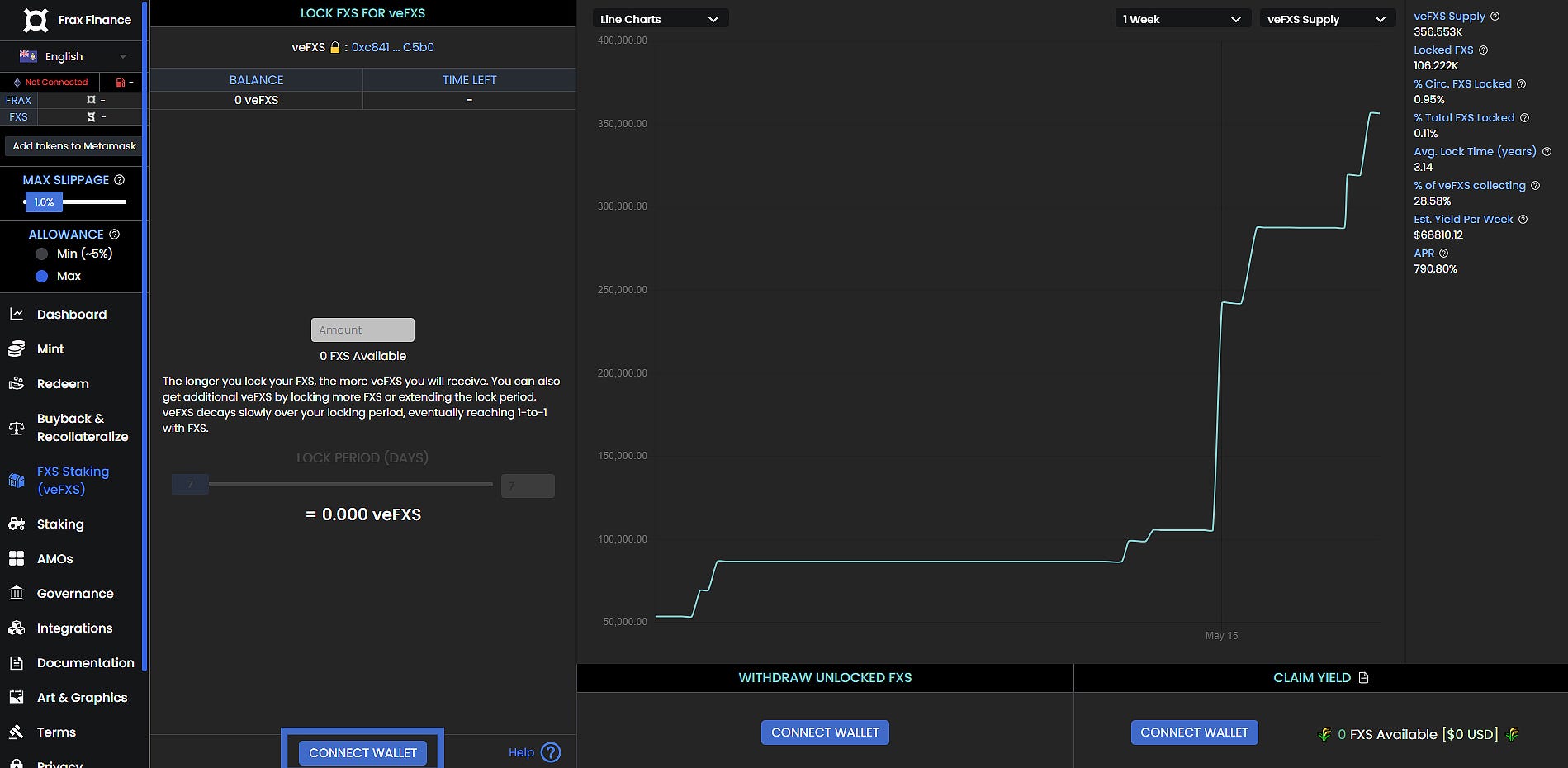Open the % of veFXS collecting info icon
This screenshot has width=1568, height=768.
(x=1536, y=186)
